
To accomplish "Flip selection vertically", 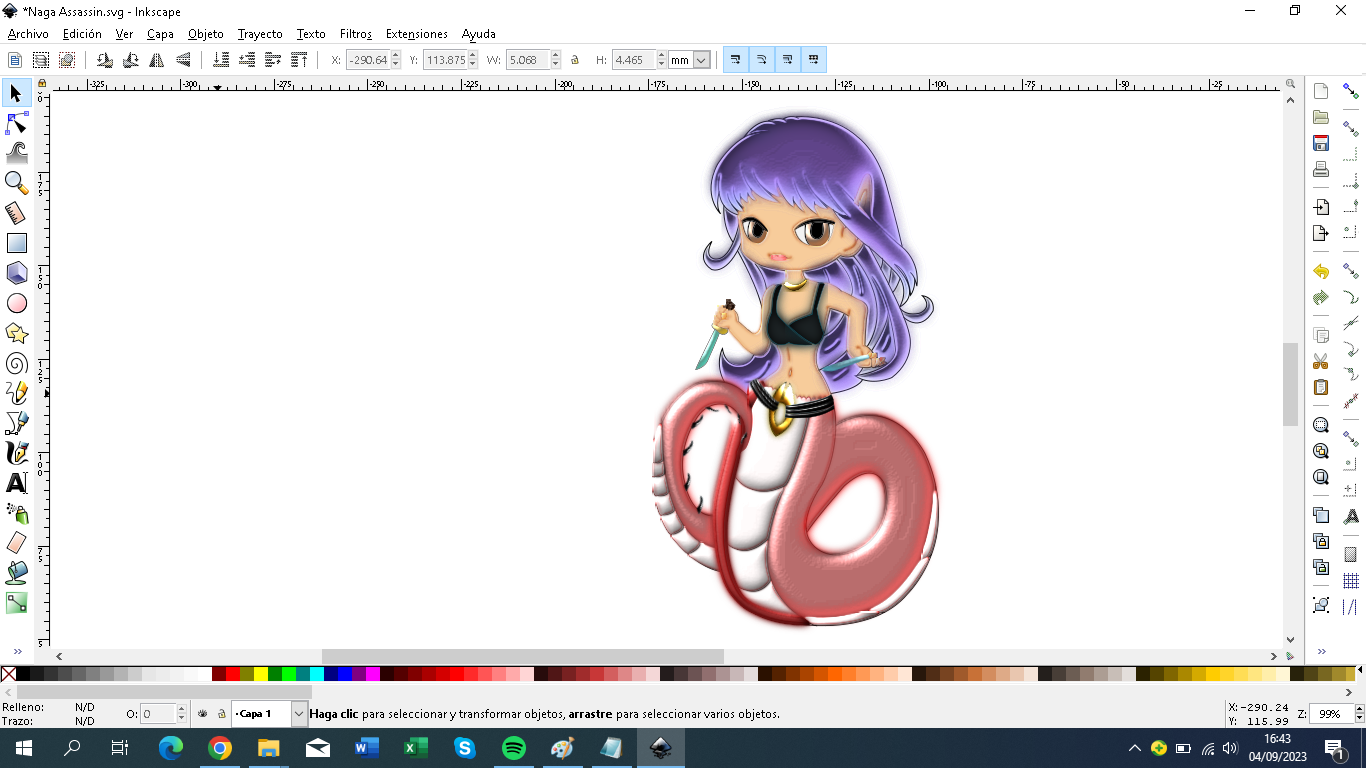I will (x=182, y=60).
